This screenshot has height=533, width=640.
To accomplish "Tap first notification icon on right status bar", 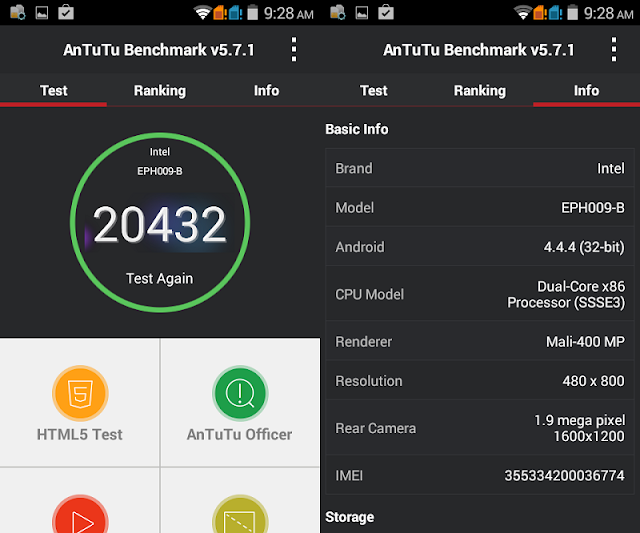I will point(338,12).
